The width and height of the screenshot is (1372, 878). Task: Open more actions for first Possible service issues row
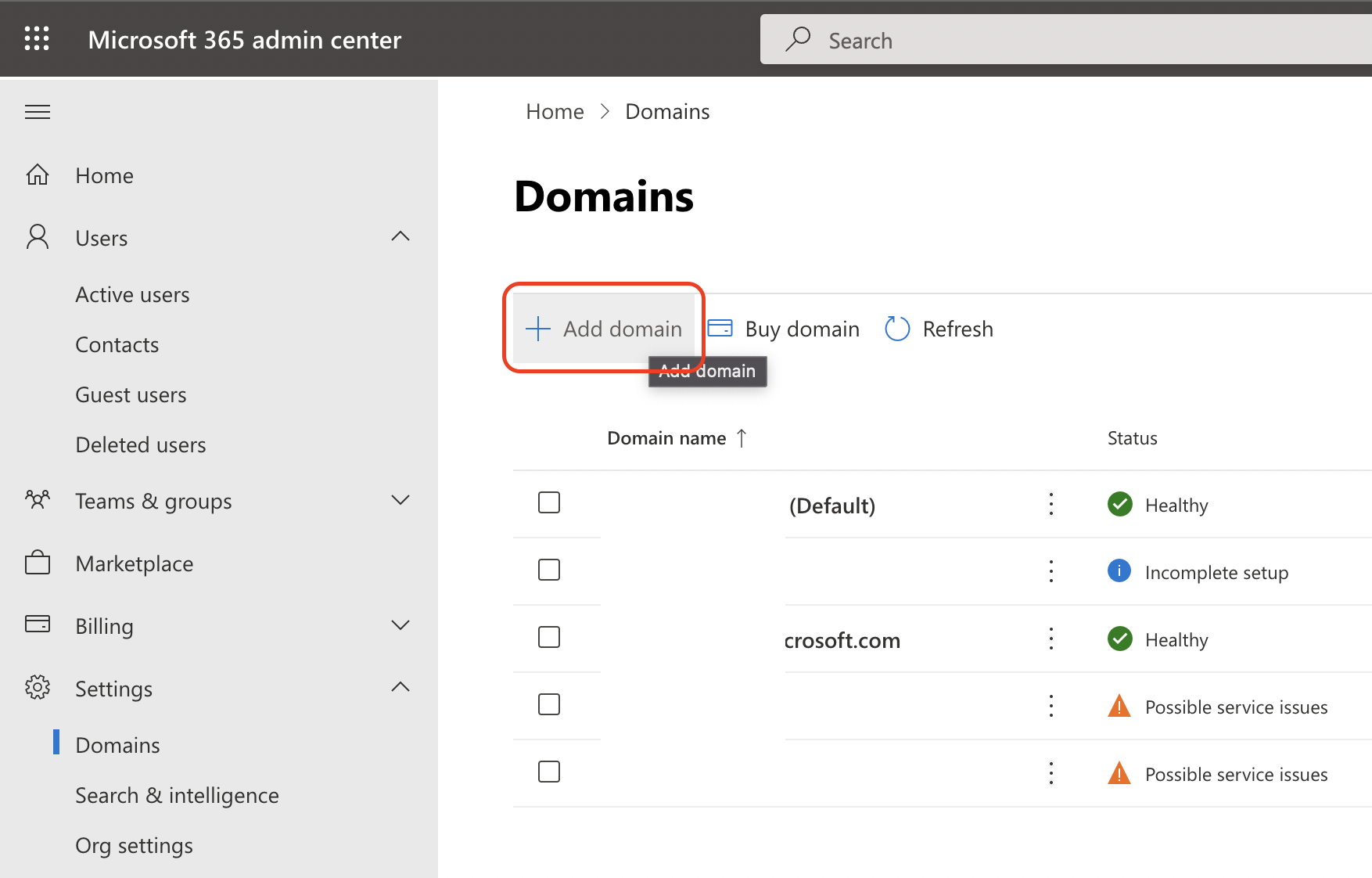[x=1051, y=706]
